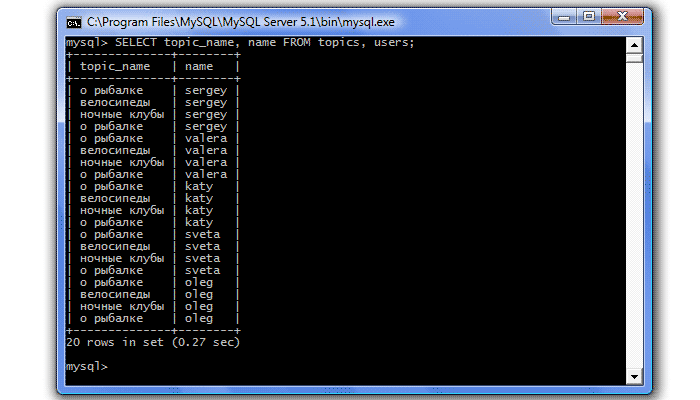Click the topic_name column header
This screenshot has height=400, width=700.
tap(115, 66)
